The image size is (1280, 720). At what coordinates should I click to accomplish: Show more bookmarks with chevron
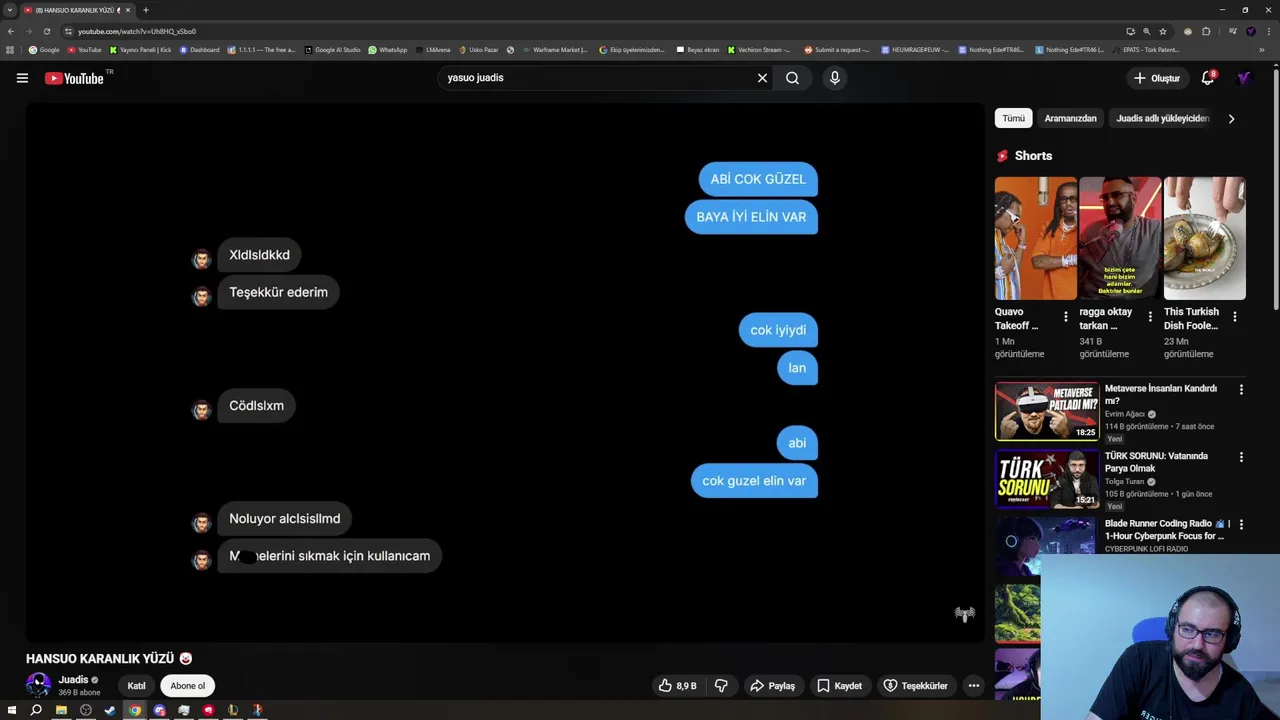point(1262,49)
